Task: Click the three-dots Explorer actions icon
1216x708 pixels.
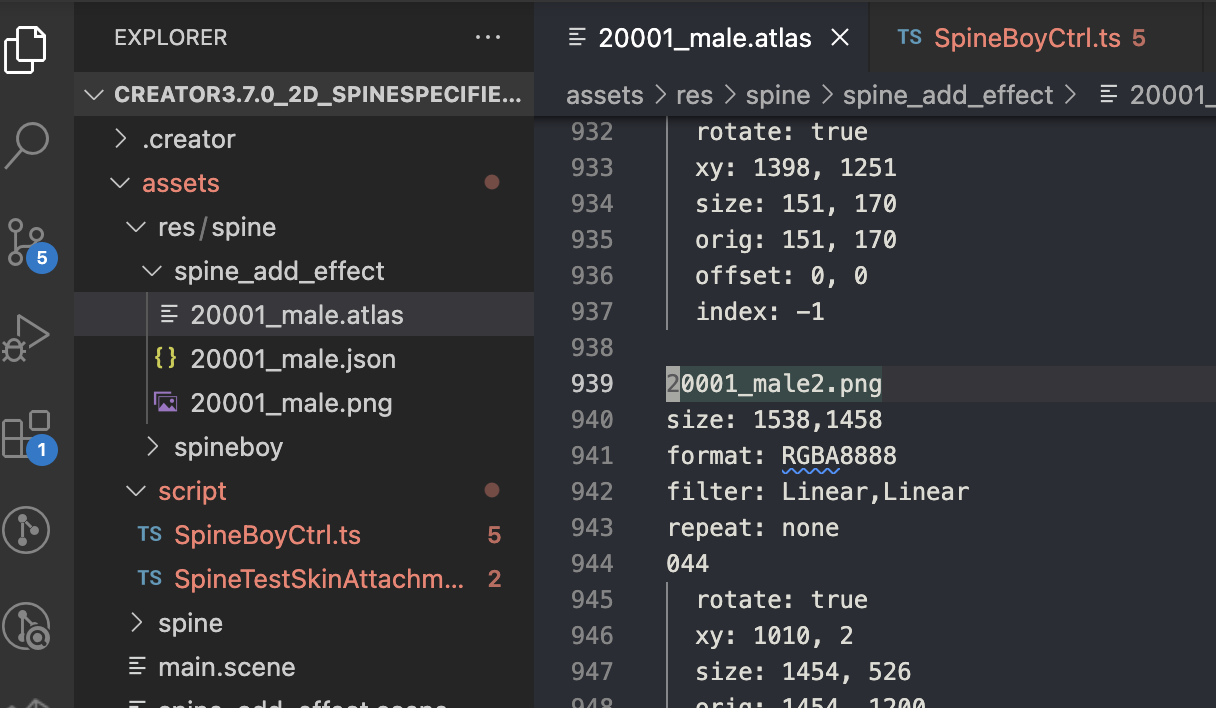Action: click(x=488, y=38)
